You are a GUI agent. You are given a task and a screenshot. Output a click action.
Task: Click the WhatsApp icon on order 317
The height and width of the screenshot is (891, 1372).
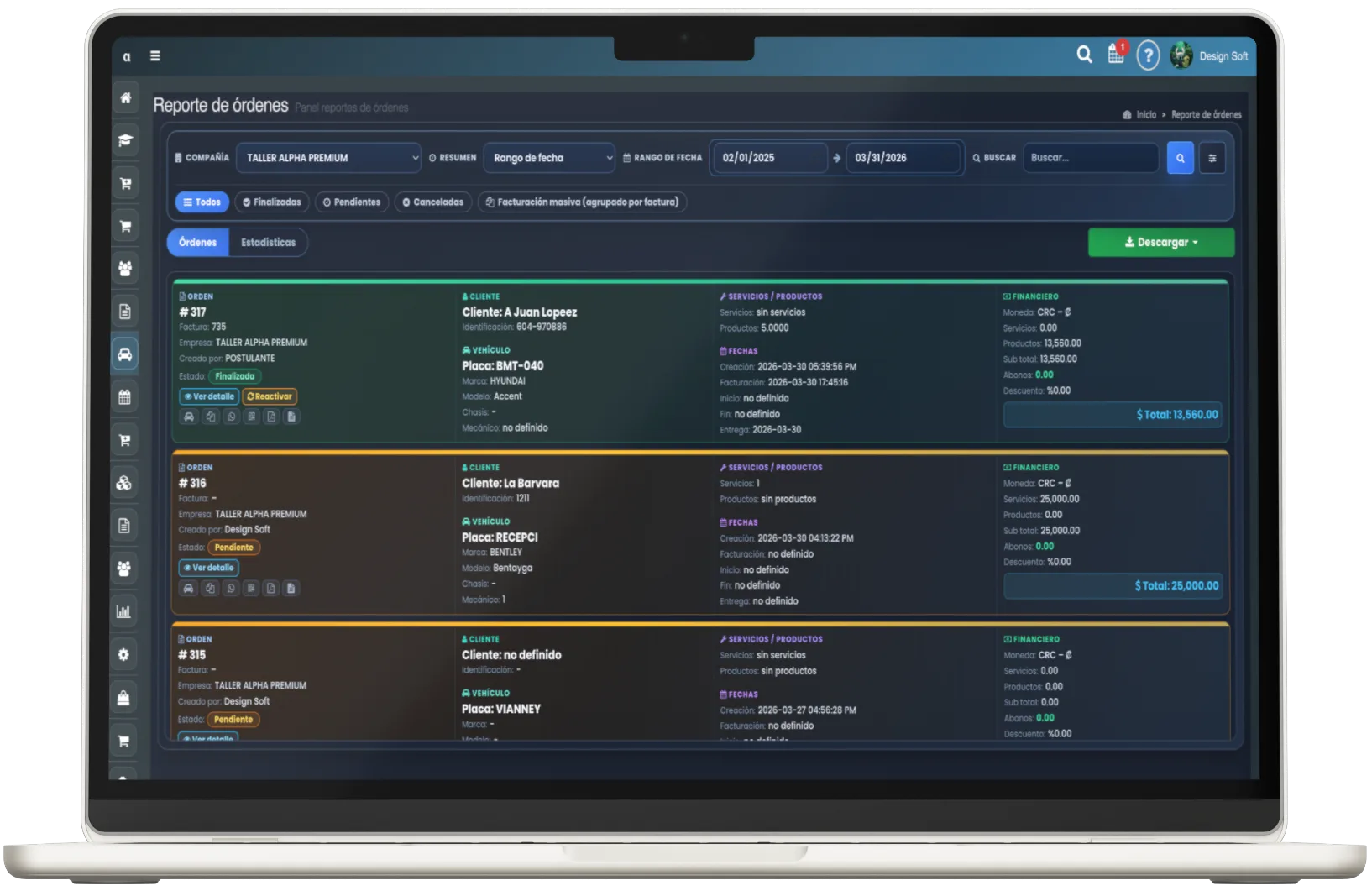pos(231,417)
